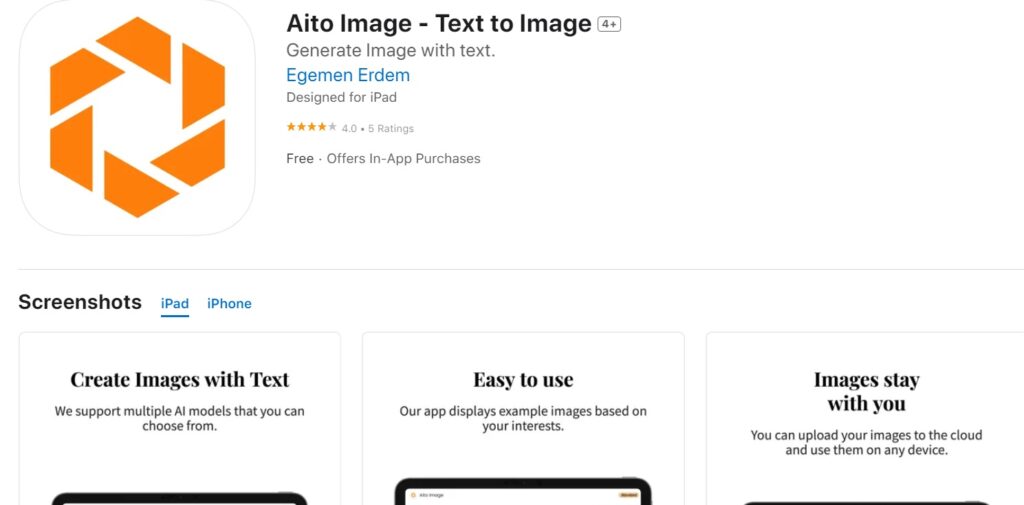The width and height of the screenshot is (1024, 505).
Task: Open the Easy to use screenshot
Action: (x=523, y=419)
